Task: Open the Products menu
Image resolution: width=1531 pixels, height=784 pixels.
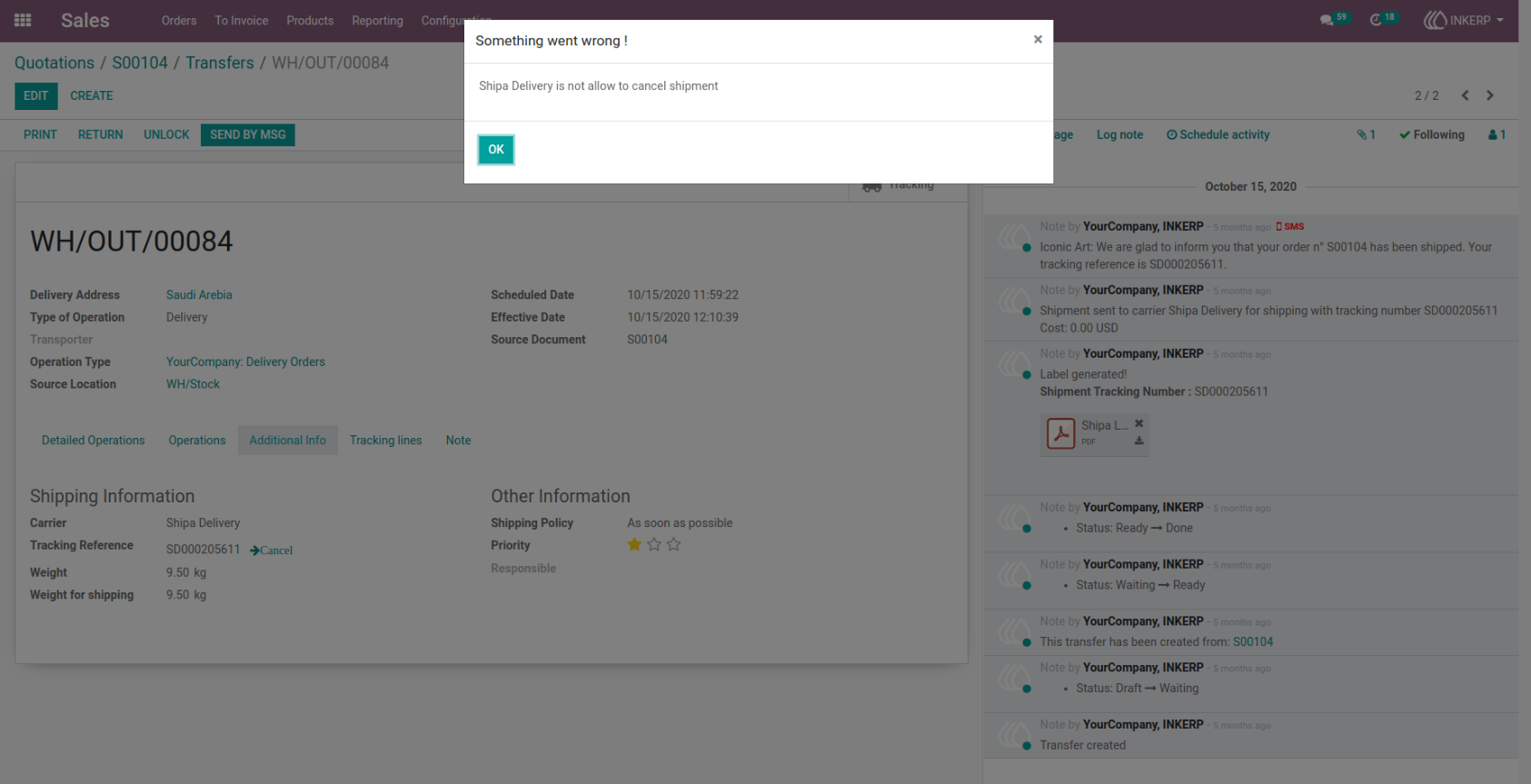Action: tap(310, 20)
